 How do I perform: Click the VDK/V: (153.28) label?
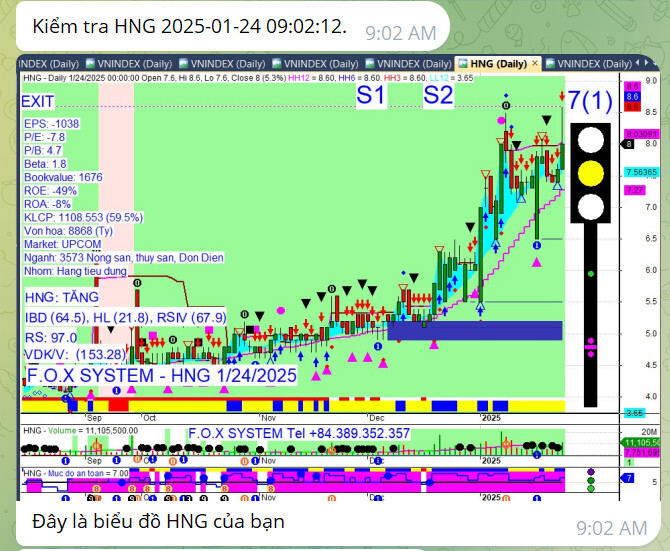pos(75,354)
